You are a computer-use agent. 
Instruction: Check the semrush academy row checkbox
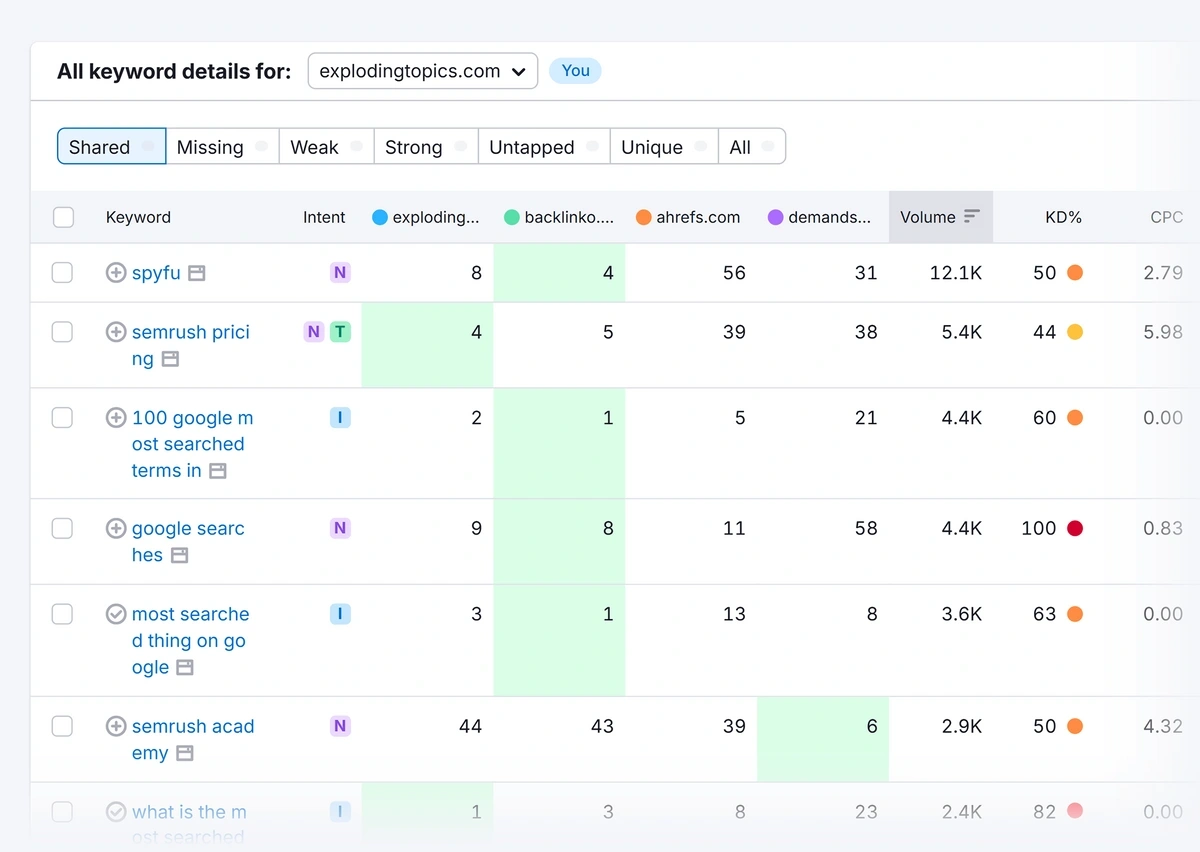pos(62,726)
